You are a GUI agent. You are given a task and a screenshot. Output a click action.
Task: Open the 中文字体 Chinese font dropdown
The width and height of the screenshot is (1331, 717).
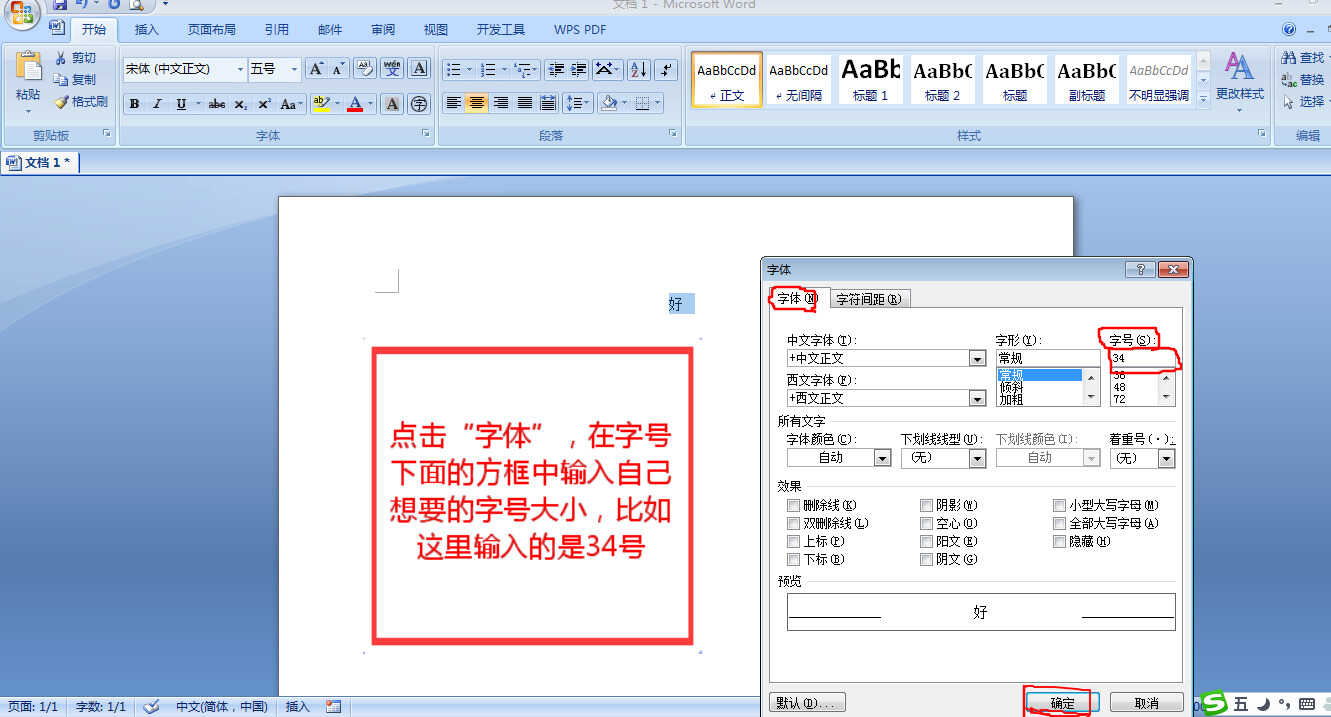pyautogui.click(x=977, y=358)
